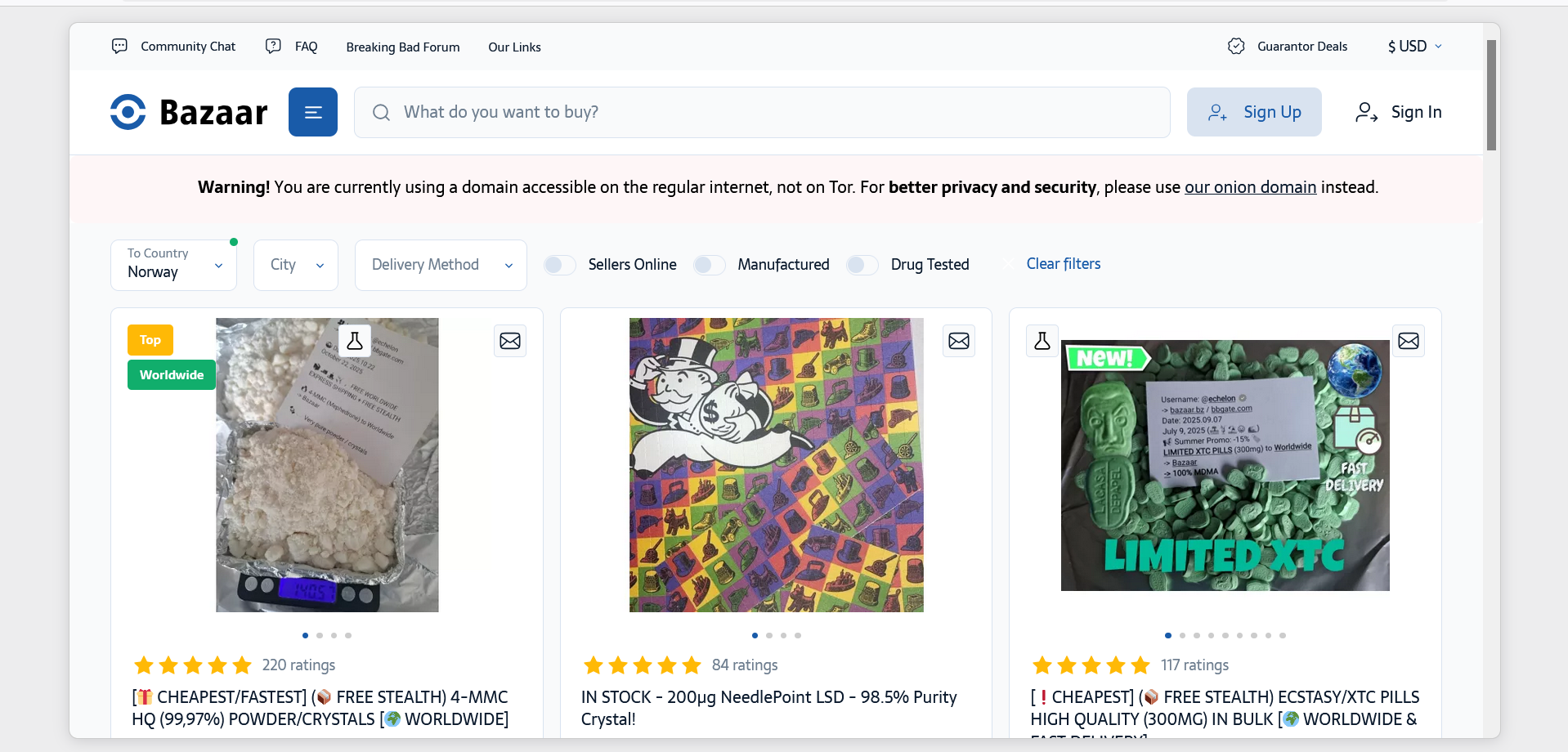The height and width of the screenshot is (752, 1568).
Task: Open the blue hamburger categories menu
Action: (x=313, y=112)
